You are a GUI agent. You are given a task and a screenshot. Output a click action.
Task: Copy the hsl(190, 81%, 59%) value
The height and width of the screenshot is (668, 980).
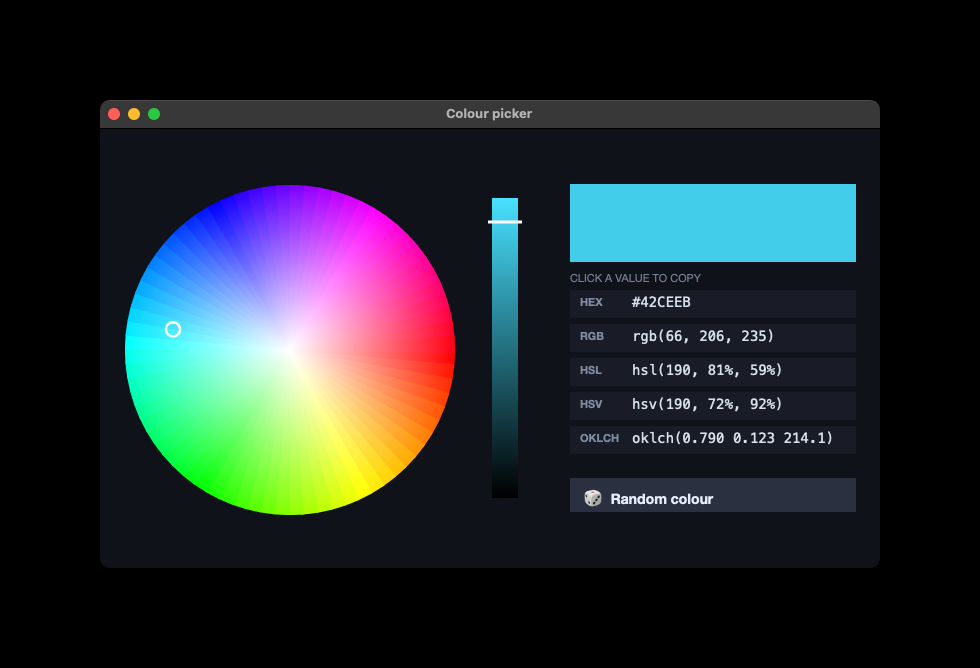[712, 371]
